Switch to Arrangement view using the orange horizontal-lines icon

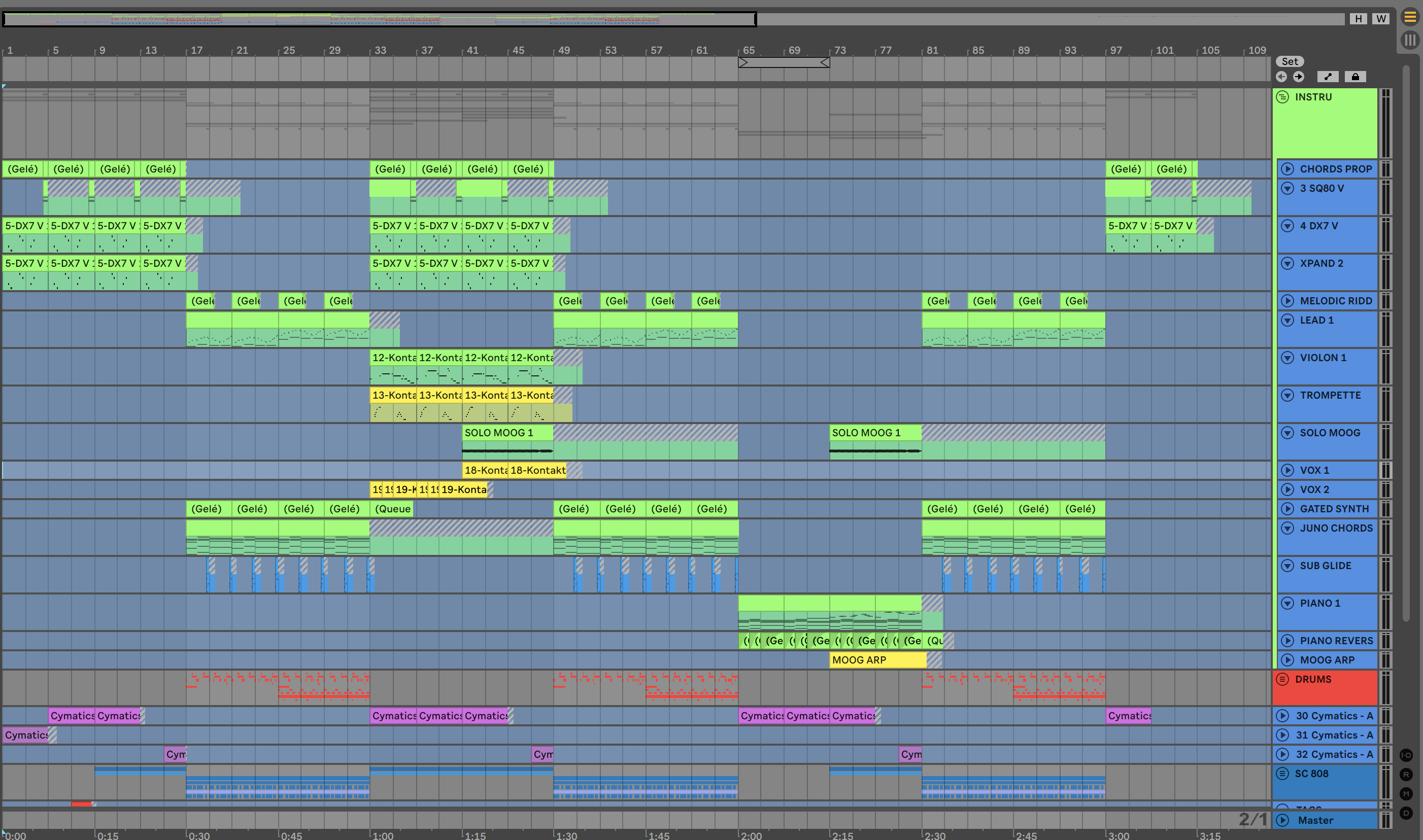(x=1410, y=17)
